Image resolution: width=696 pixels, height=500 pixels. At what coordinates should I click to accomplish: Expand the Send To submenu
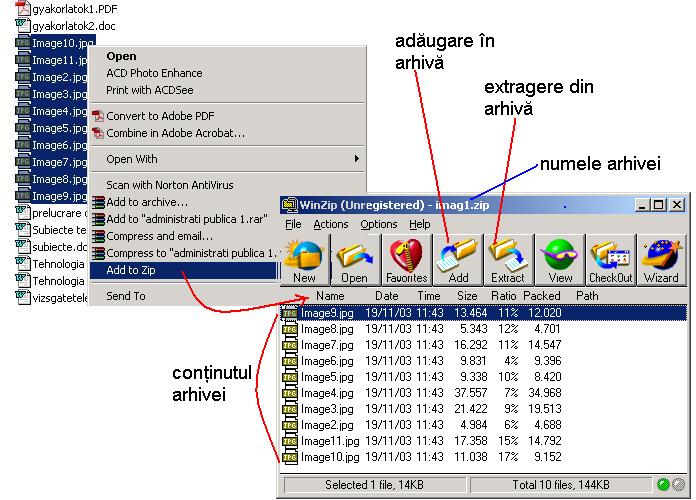coord(126,296)
